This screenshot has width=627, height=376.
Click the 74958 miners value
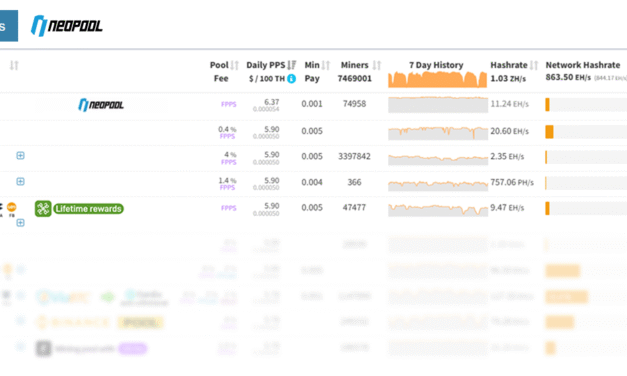point(354,104)
